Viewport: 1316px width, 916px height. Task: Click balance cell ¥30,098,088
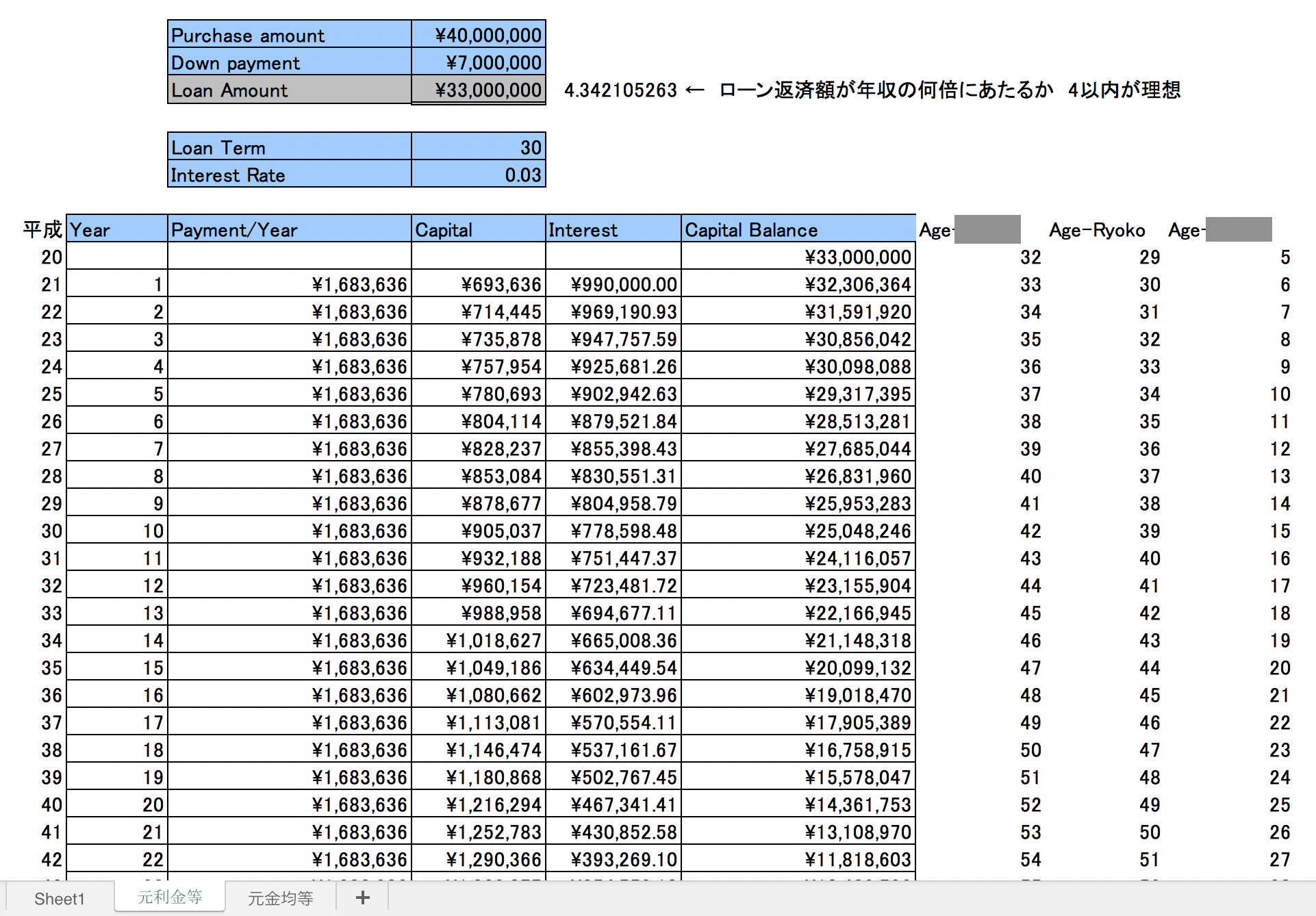798,366
